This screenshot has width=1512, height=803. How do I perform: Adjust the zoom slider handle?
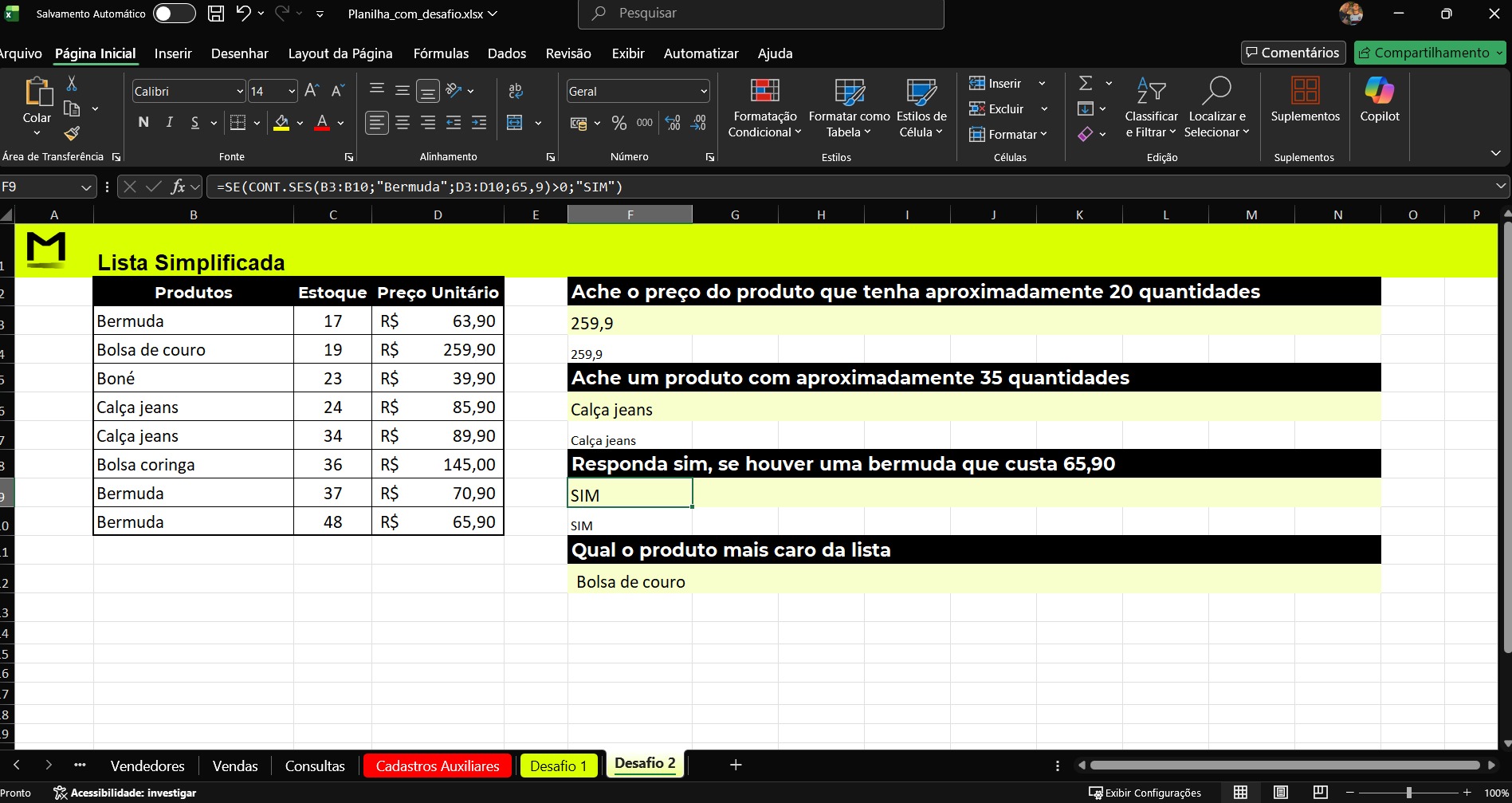pyautogui.click(x=1409, y=793)
